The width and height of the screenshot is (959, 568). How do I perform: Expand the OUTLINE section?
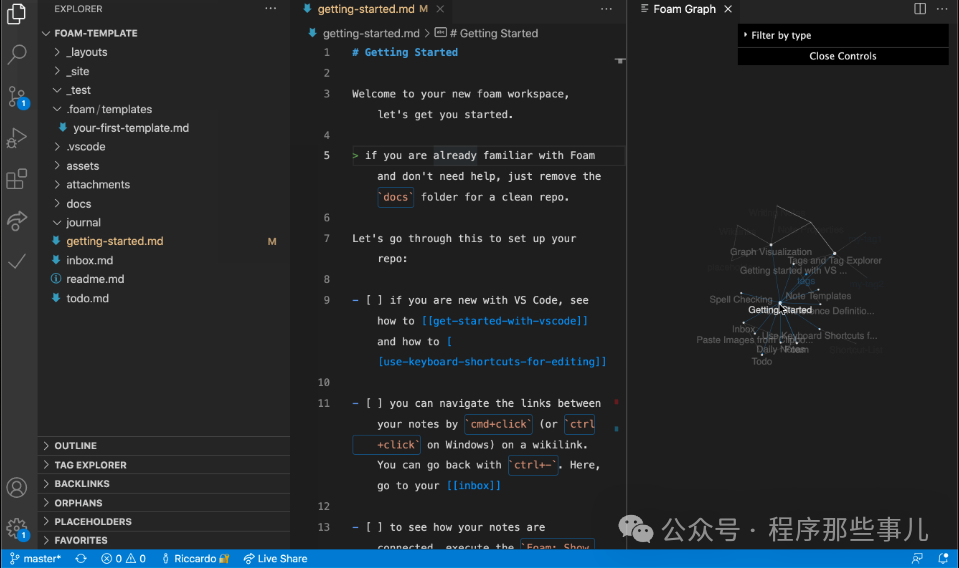pos(164,446)
